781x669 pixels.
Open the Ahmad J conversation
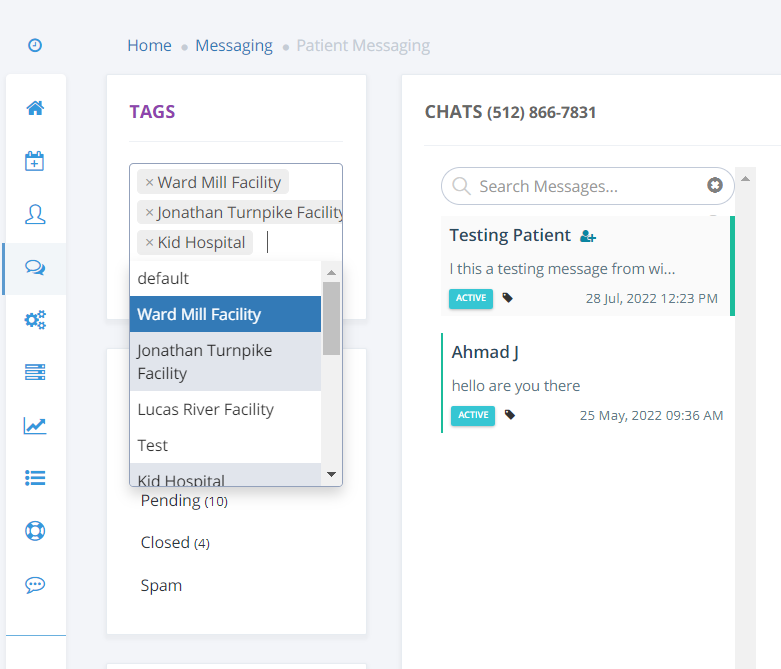click(x=588, y=383)
